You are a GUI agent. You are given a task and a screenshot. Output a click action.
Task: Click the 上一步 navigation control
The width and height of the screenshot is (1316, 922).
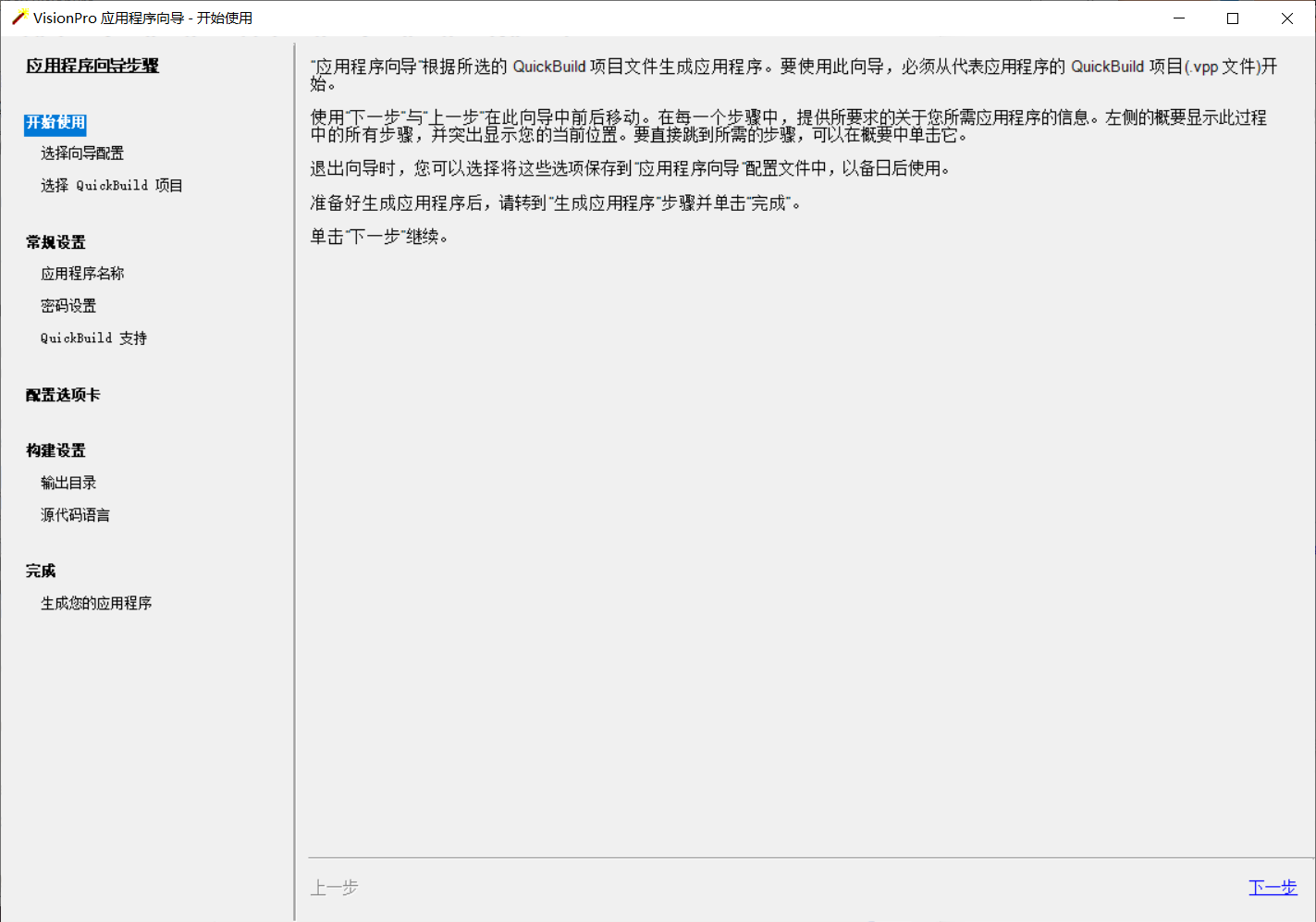334,887
